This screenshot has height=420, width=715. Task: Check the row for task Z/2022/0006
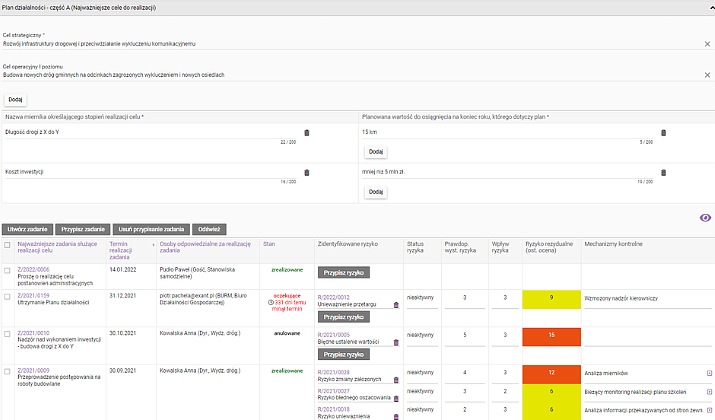point(9,270)
